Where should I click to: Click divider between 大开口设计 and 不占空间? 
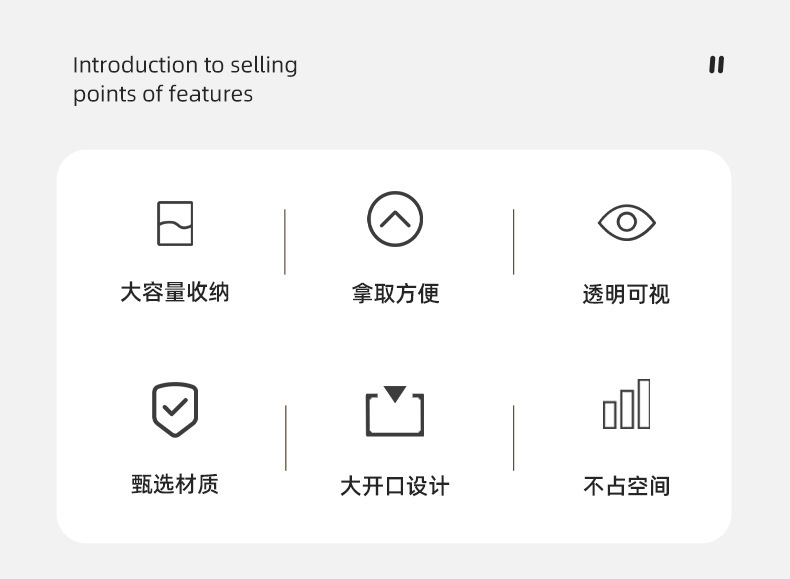click(514, 437)
